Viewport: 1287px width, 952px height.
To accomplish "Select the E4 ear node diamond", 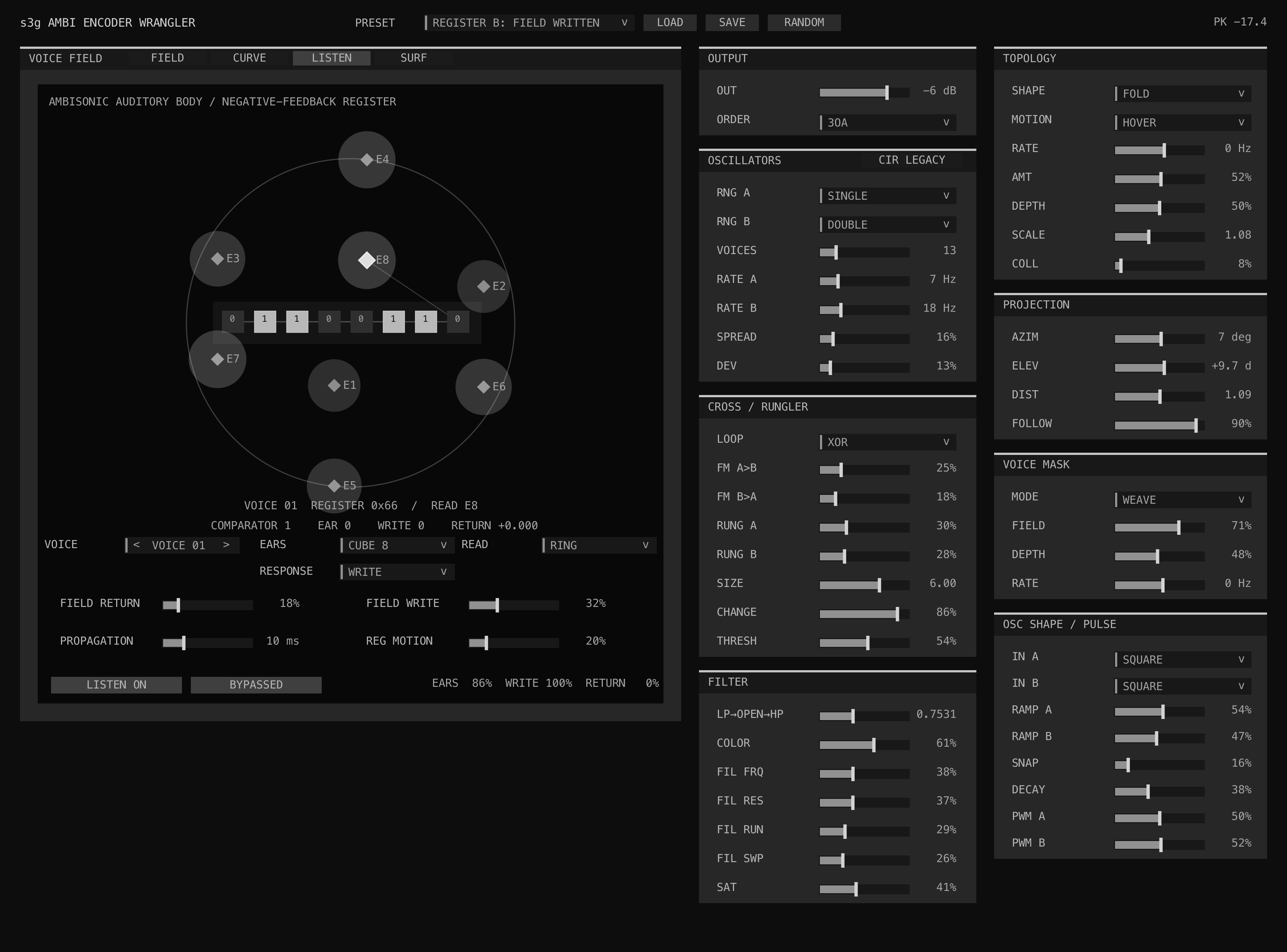I will click(x=366, y=160).
